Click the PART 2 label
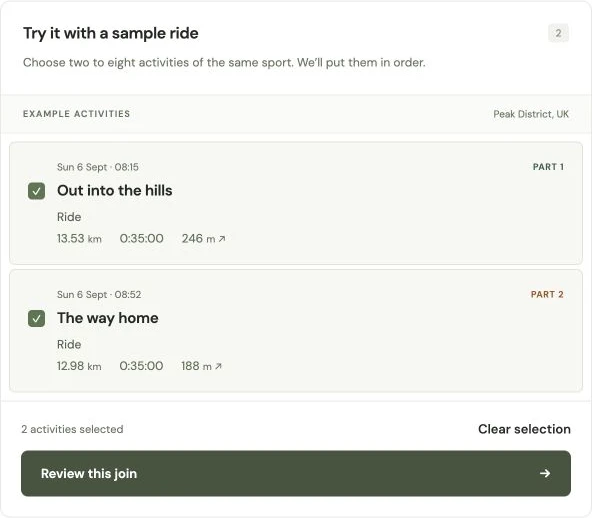 [547, 294]
